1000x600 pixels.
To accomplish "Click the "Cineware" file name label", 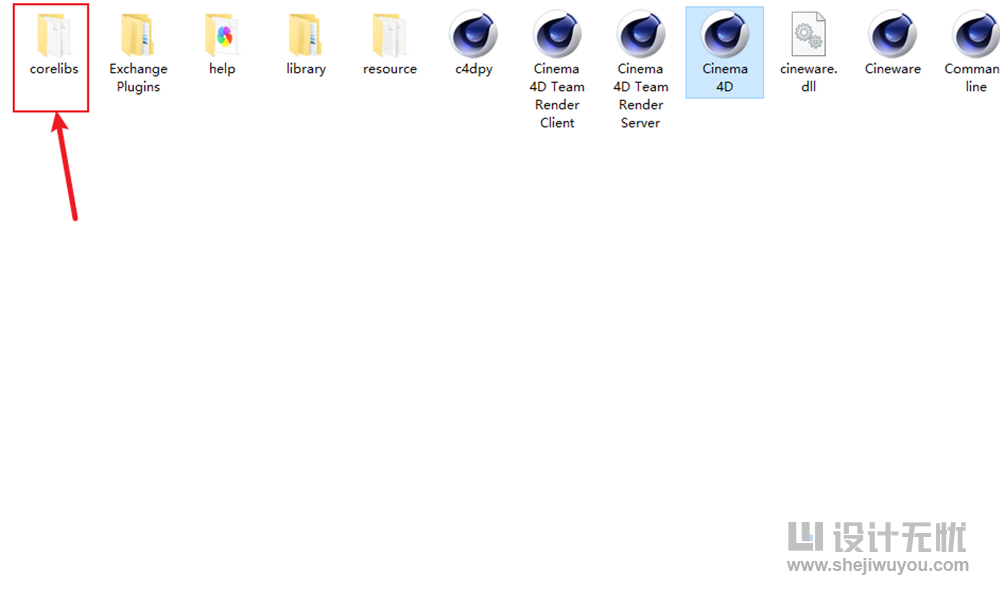I will [892, 69].
